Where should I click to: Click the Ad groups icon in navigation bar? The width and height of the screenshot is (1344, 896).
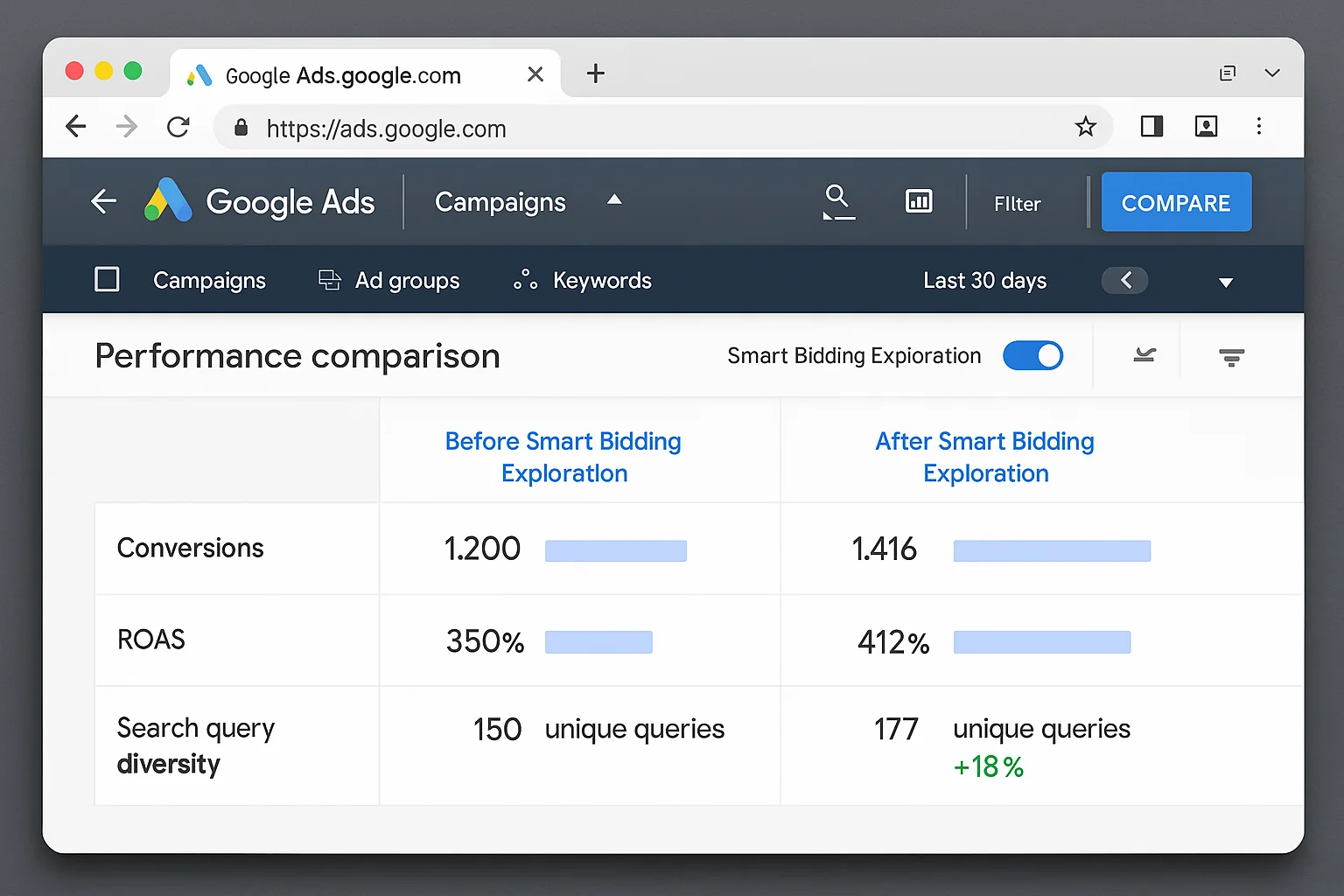click(x=329, y=279)
